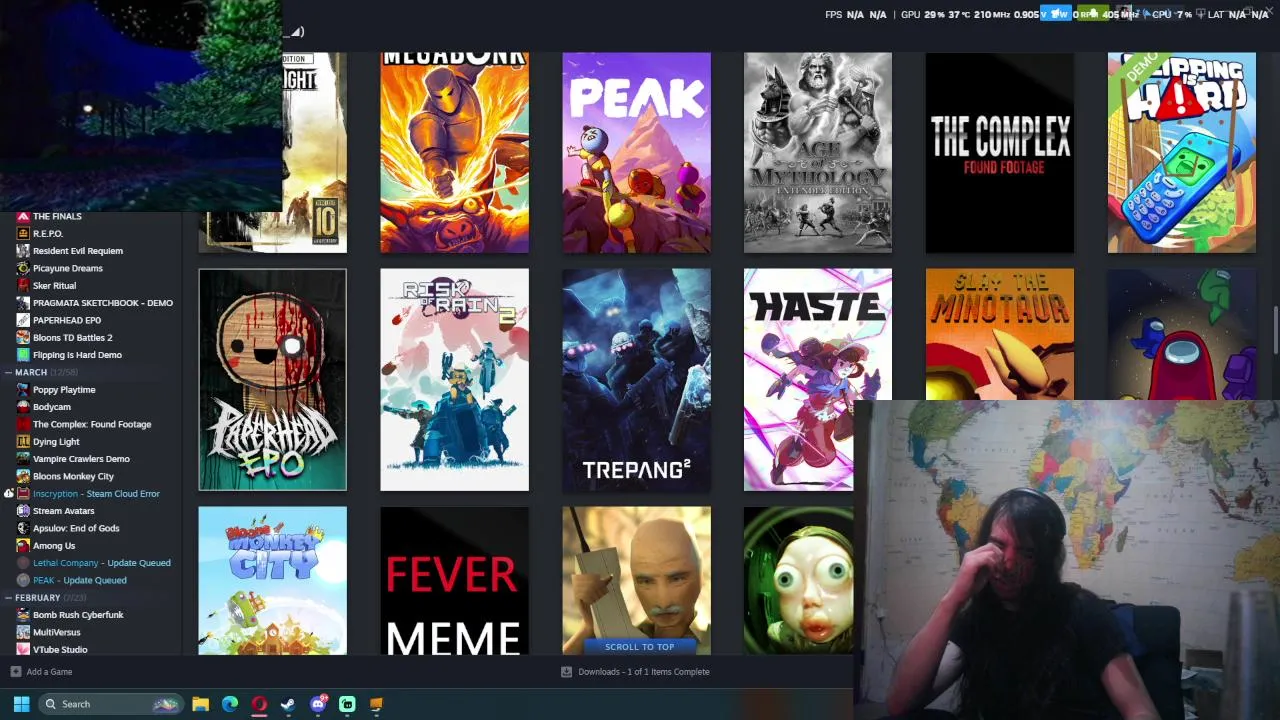1280x720 pixels.
Task: Open the PRAGMATA SKETCHBOOK - DEMO icon
Action: point(23,303)
